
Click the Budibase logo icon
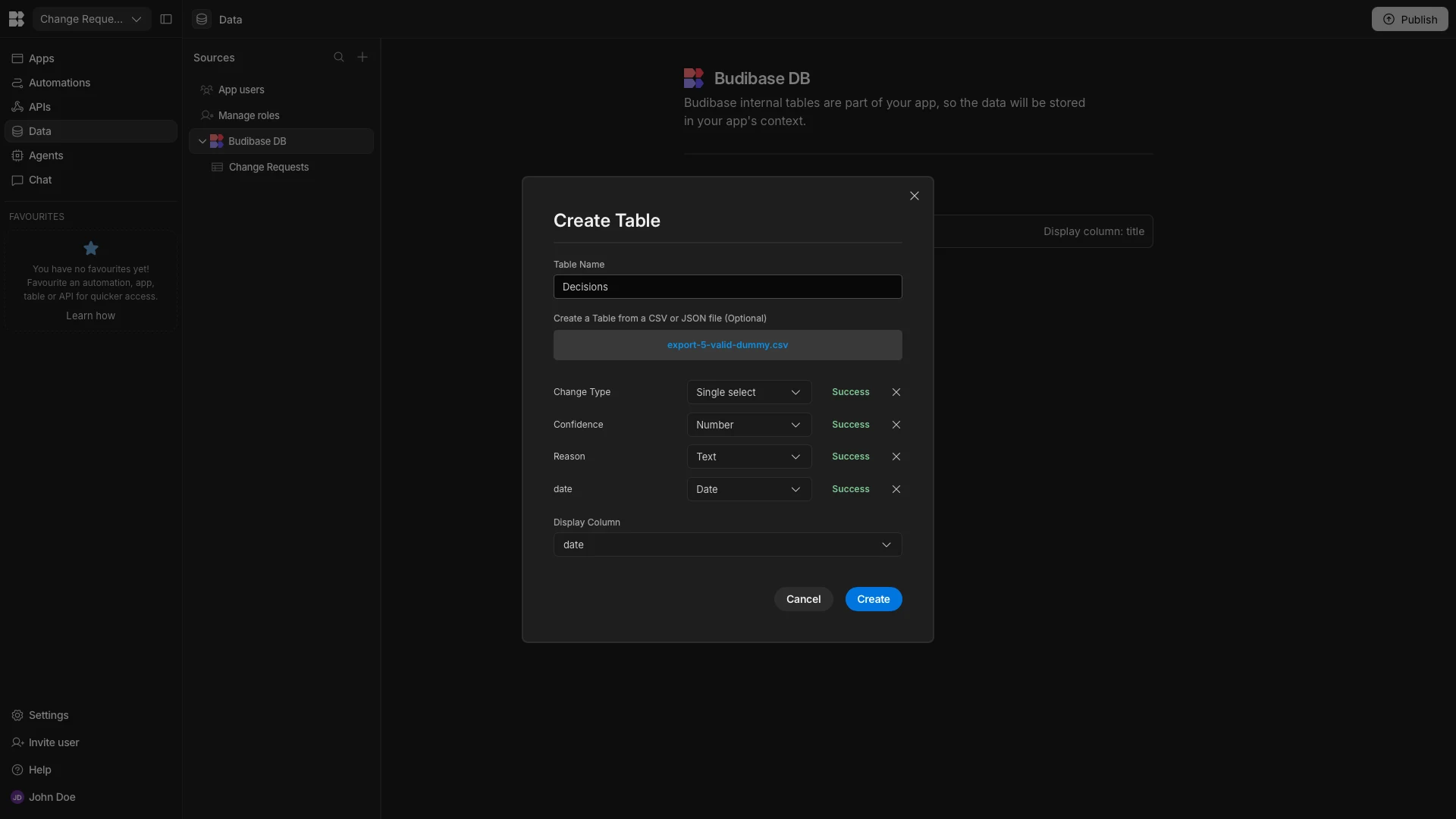pos(17,19)
